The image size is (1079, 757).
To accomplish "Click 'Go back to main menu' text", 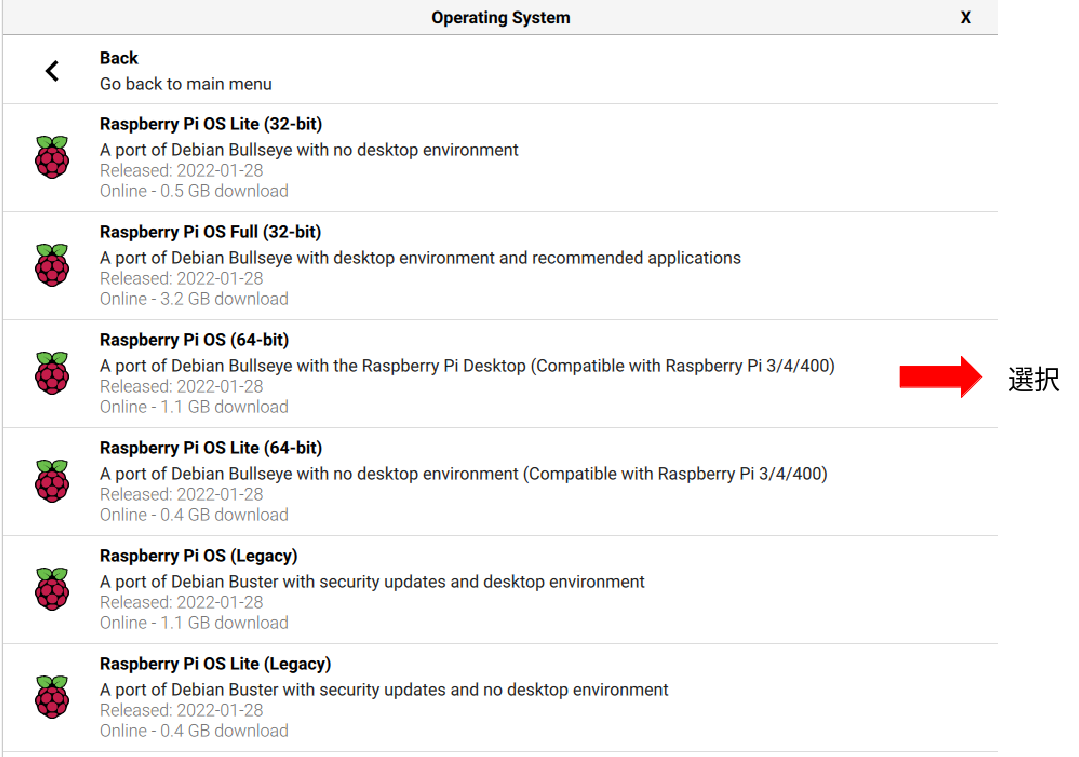I will [186, 84].
